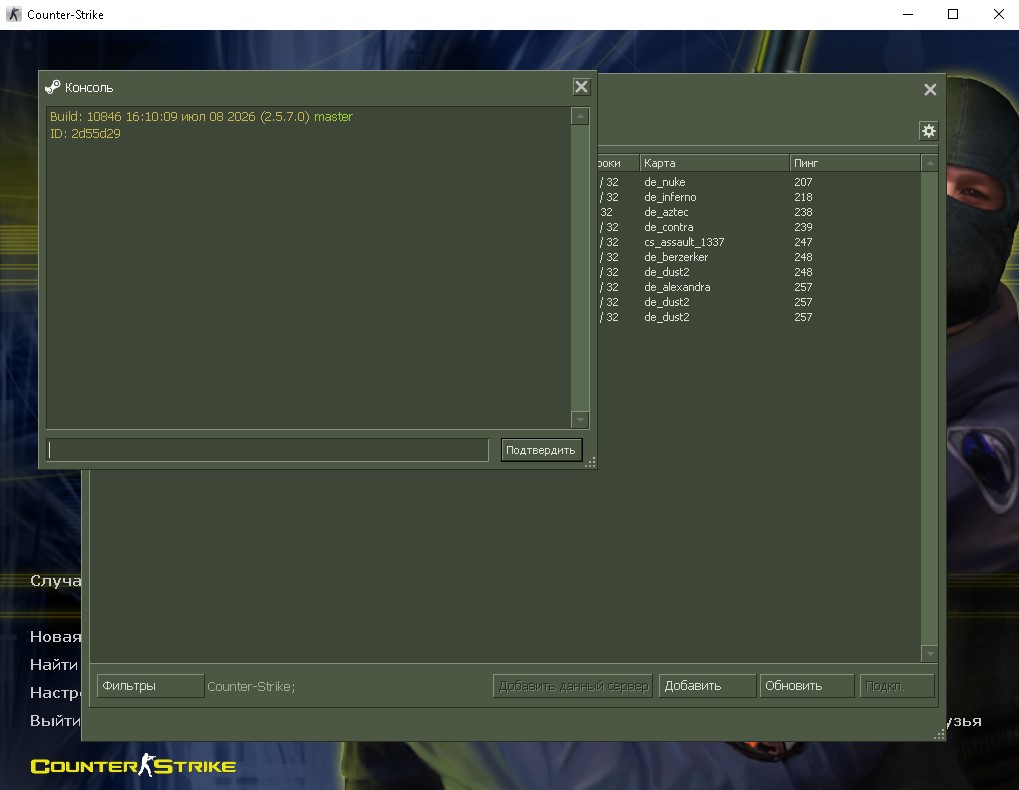Click ping value 247
1019x790 pixels.
[803, 242]
